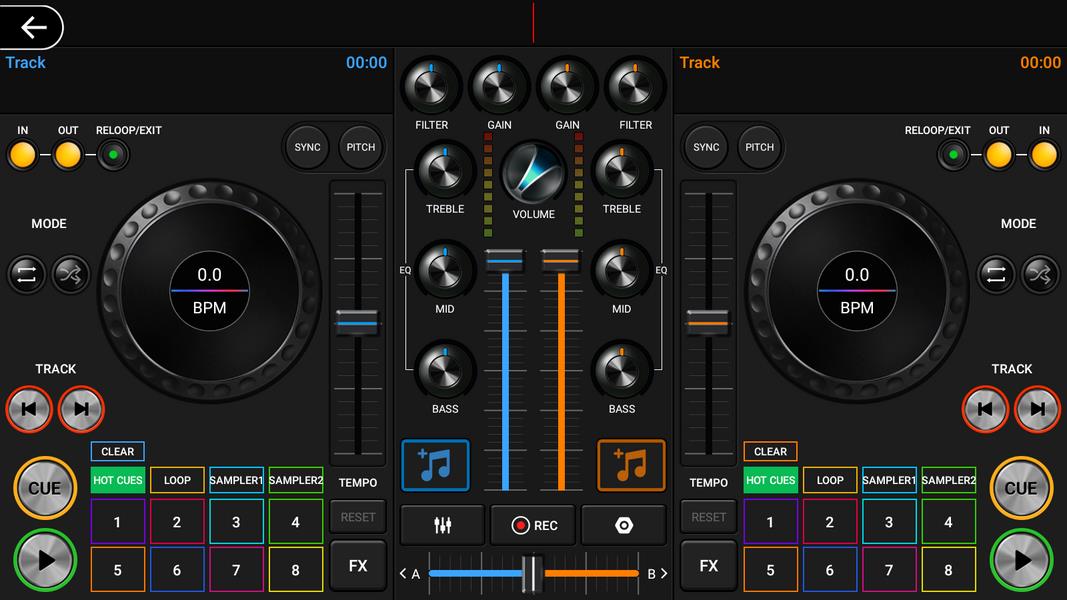The width and height of the screenshot is (1067, 600).
Task: Click the left deck tempo slider handle
Action: [357, 323]
